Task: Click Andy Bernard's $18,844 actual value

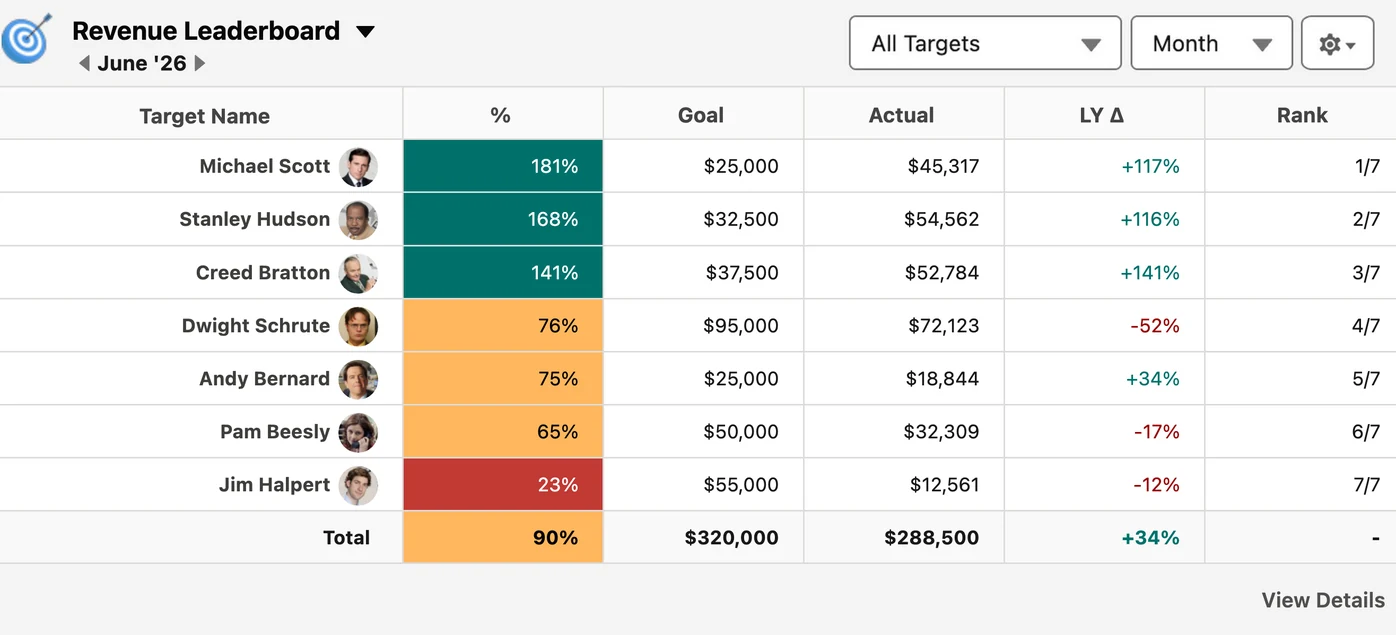Action: pyautogui.click(x=944, y=378)
